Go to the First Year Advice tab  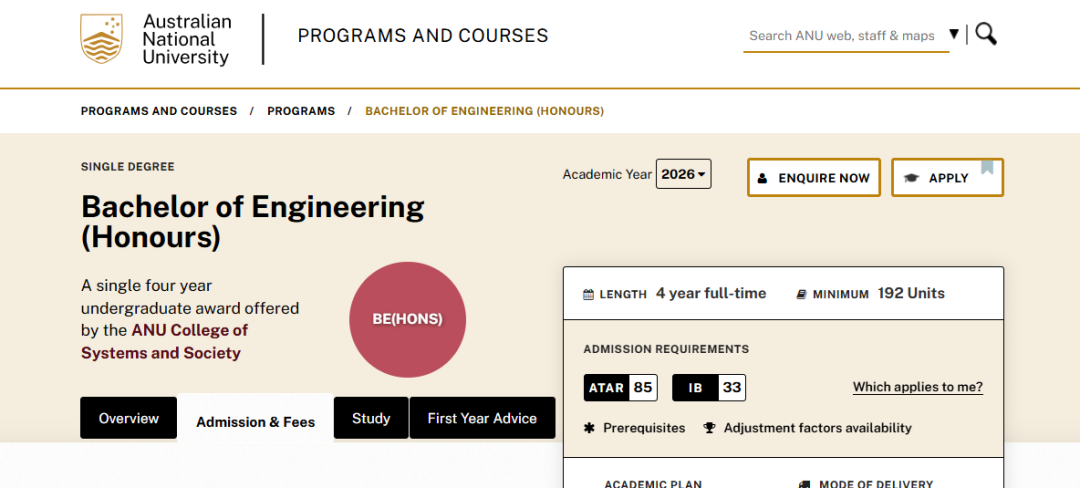[482, 418]
